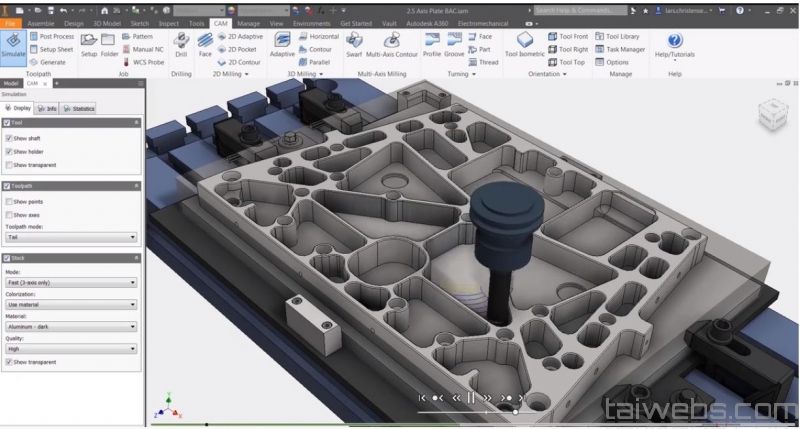Open the Toolpath mode dropdown

[x=70, y=237]
